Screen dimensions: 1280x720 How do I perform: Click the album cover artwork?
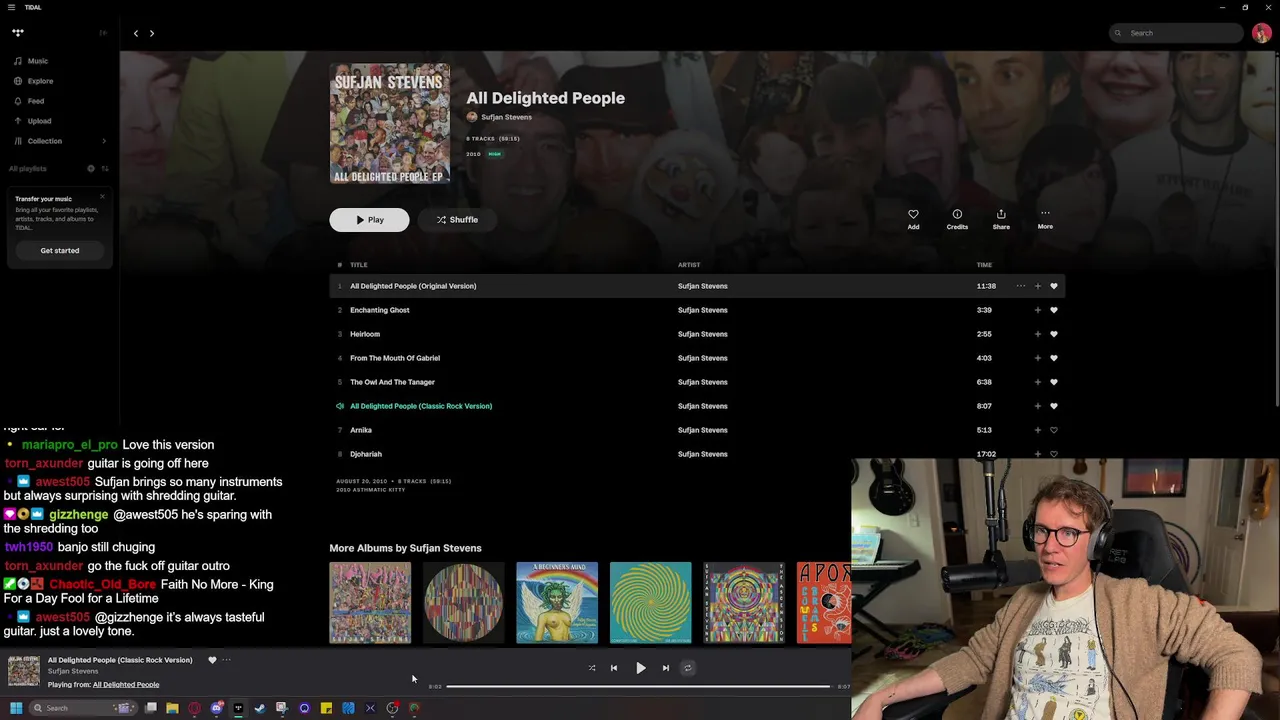[x=390, y=124]
